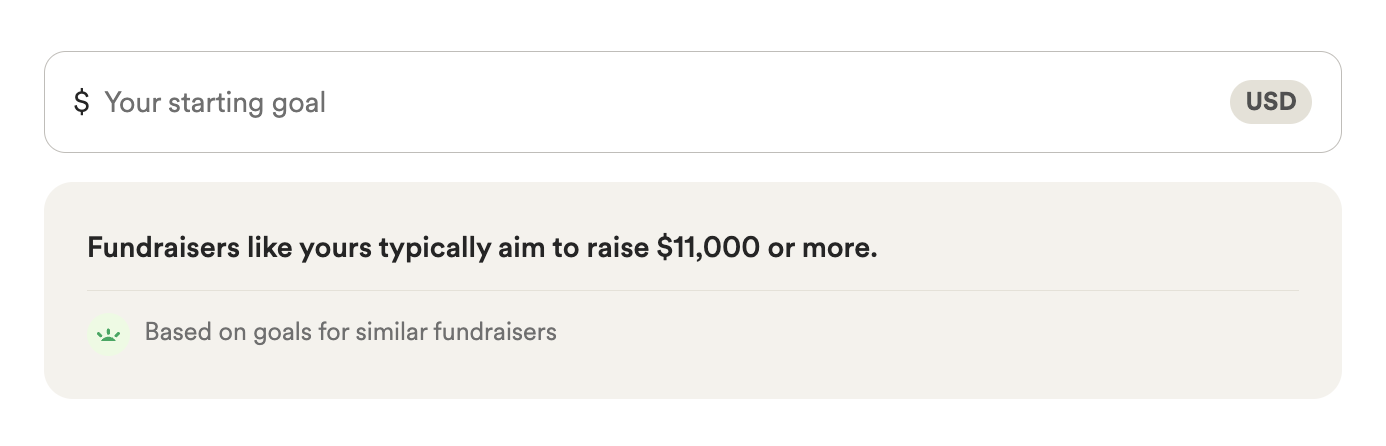Select the "$11,000" amount in the tip
Viewport: 1386px width, 446px height.
pyautogui.click(x=708, y=248)
